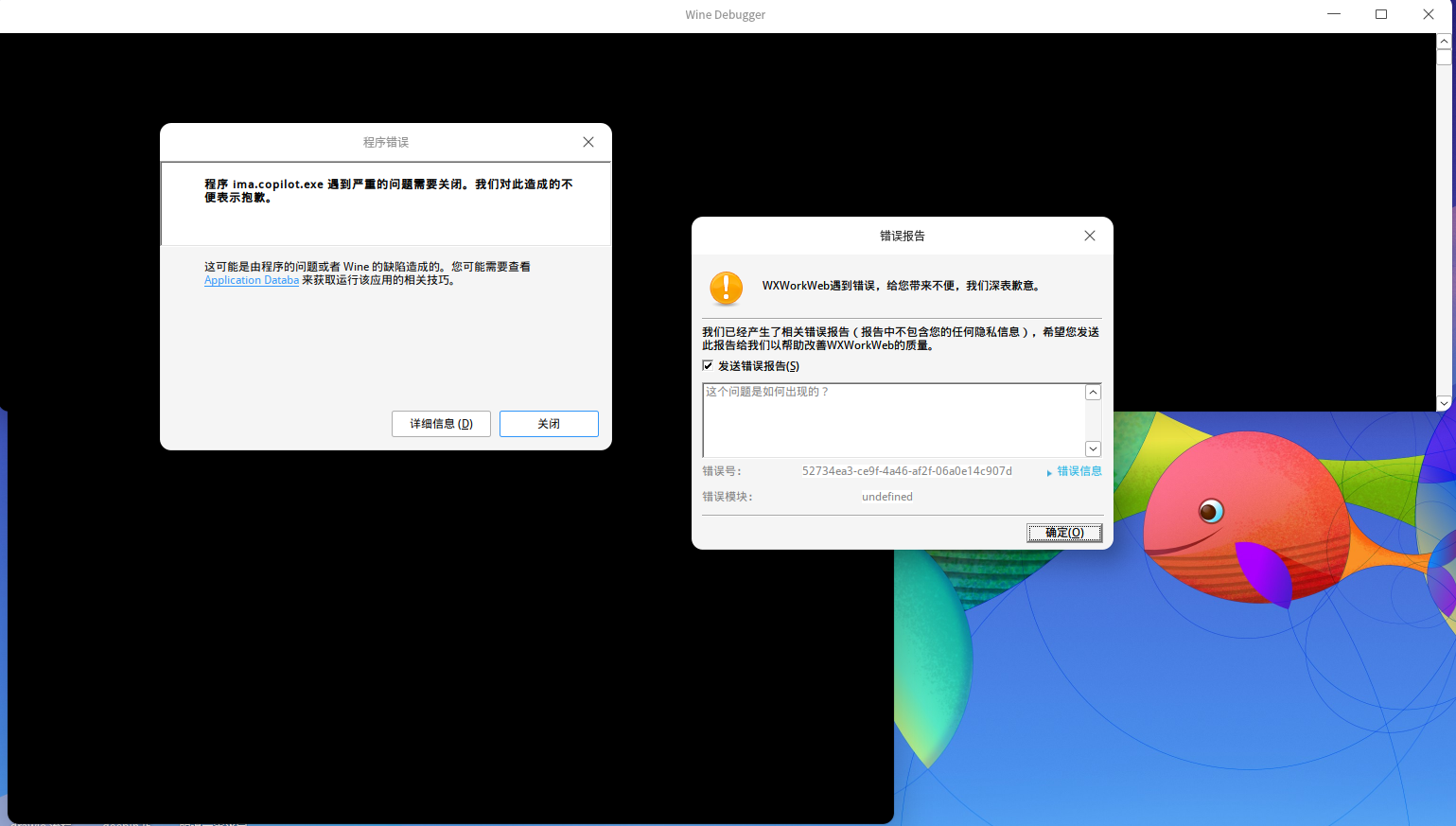This screenshot has width=1456, height=826.
Task: Click the 确定(O) button
Action: [x=1064, y=533]
